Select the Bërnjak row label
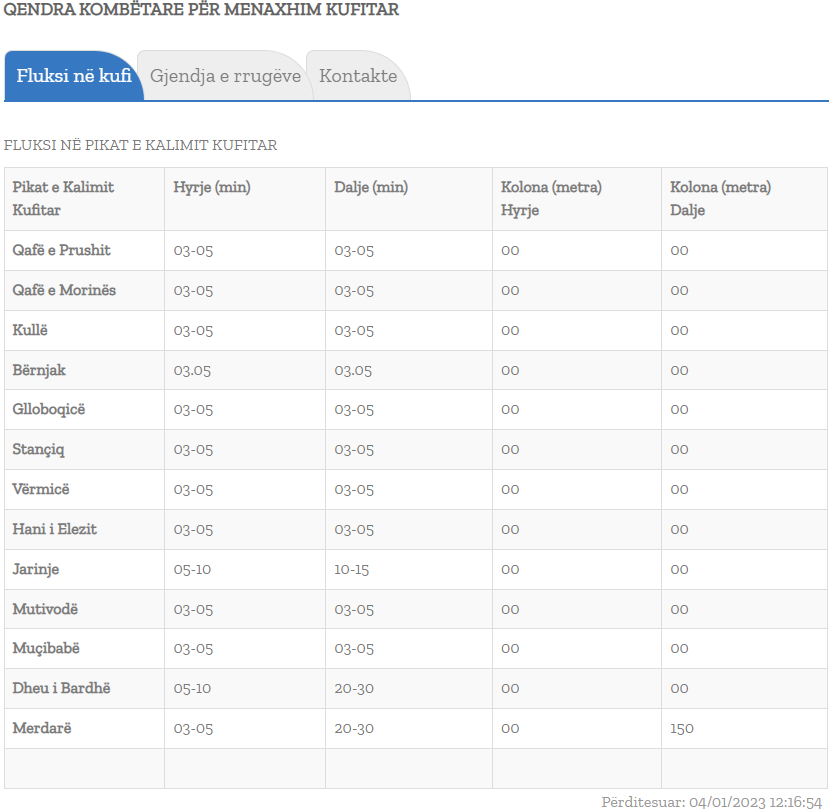The width and height of the screenshot is (837, 810). pyautogui.click(x=39, y=370)
